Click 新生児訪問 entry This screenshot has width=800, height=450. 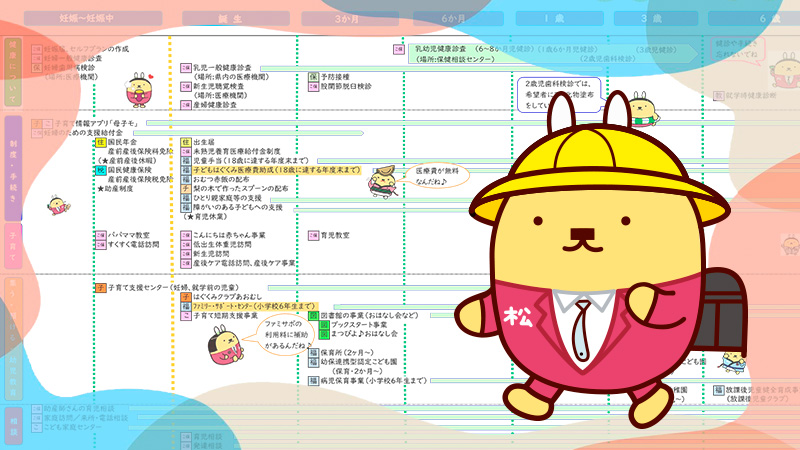click(x=211, y=254)
